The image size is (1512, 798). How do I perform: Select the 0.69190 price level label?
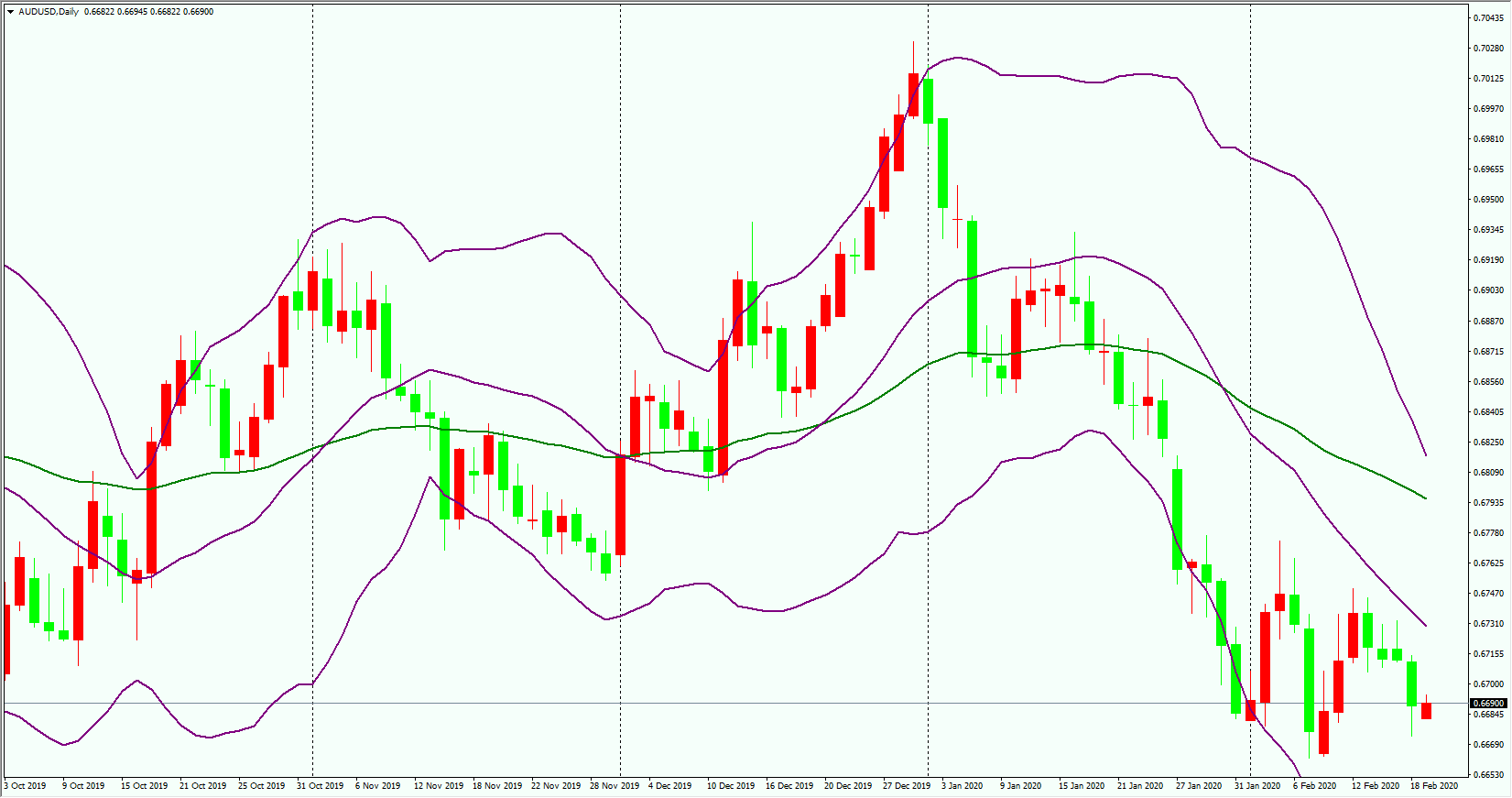1488,259
